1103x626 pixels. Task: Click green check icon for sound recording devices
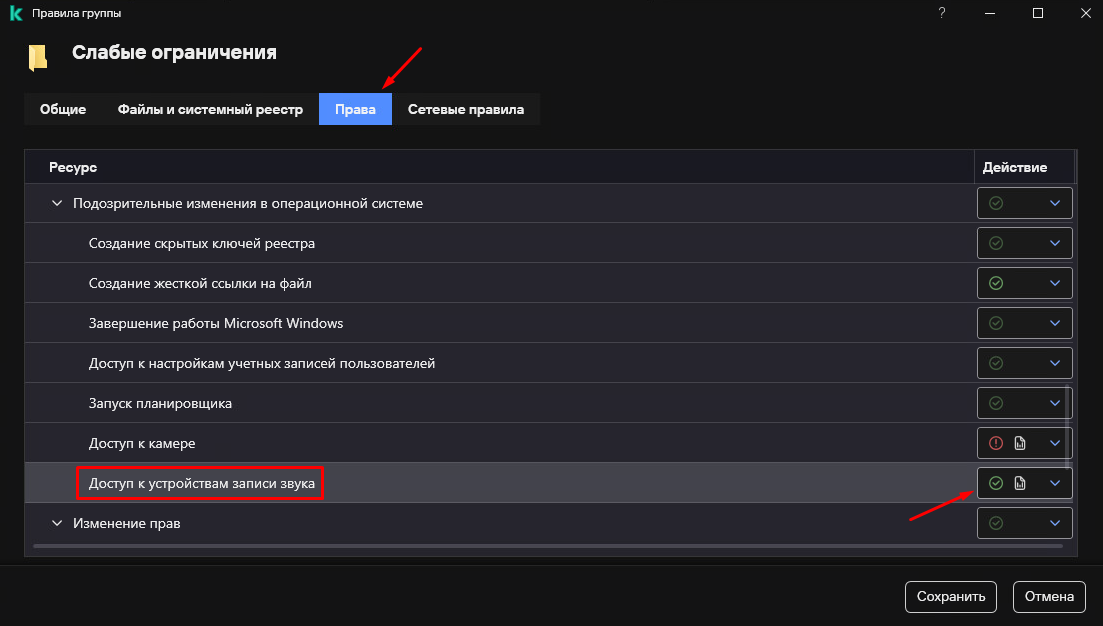[x=995, y=483]
